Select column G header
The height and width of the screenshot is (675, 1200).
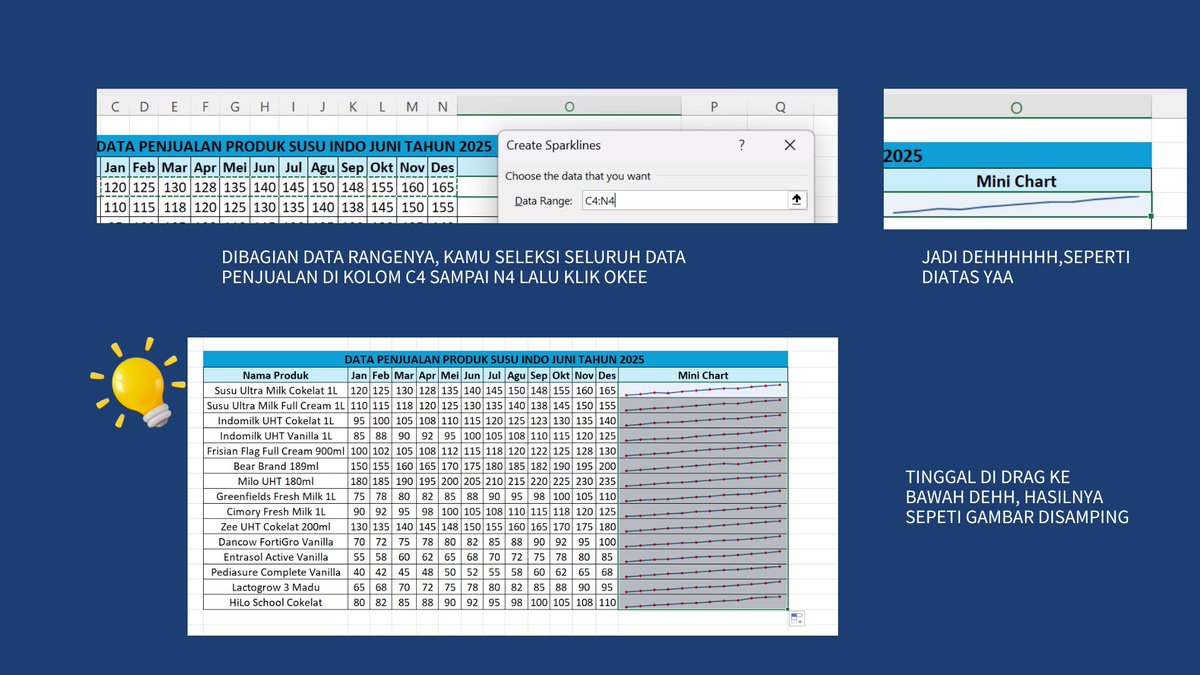tap(234, 107)
